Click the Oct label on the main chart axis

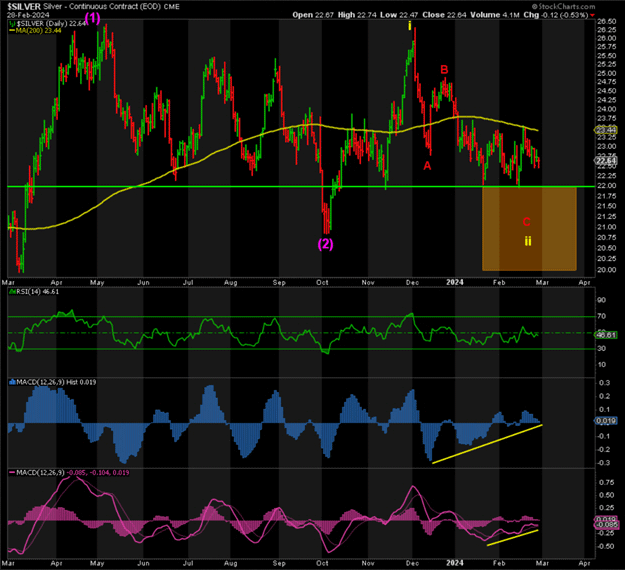322,283
